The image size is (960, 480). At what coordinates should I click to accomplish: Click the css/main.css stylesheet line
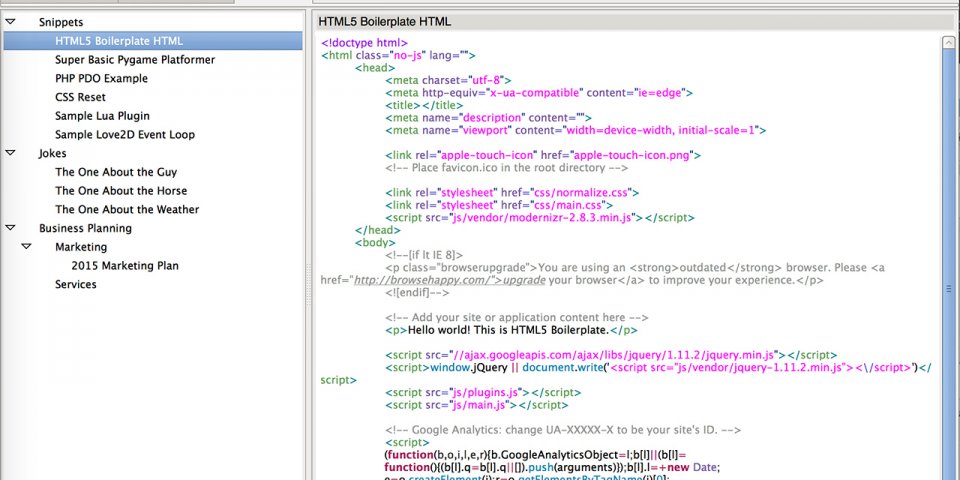tap(499, 205)
